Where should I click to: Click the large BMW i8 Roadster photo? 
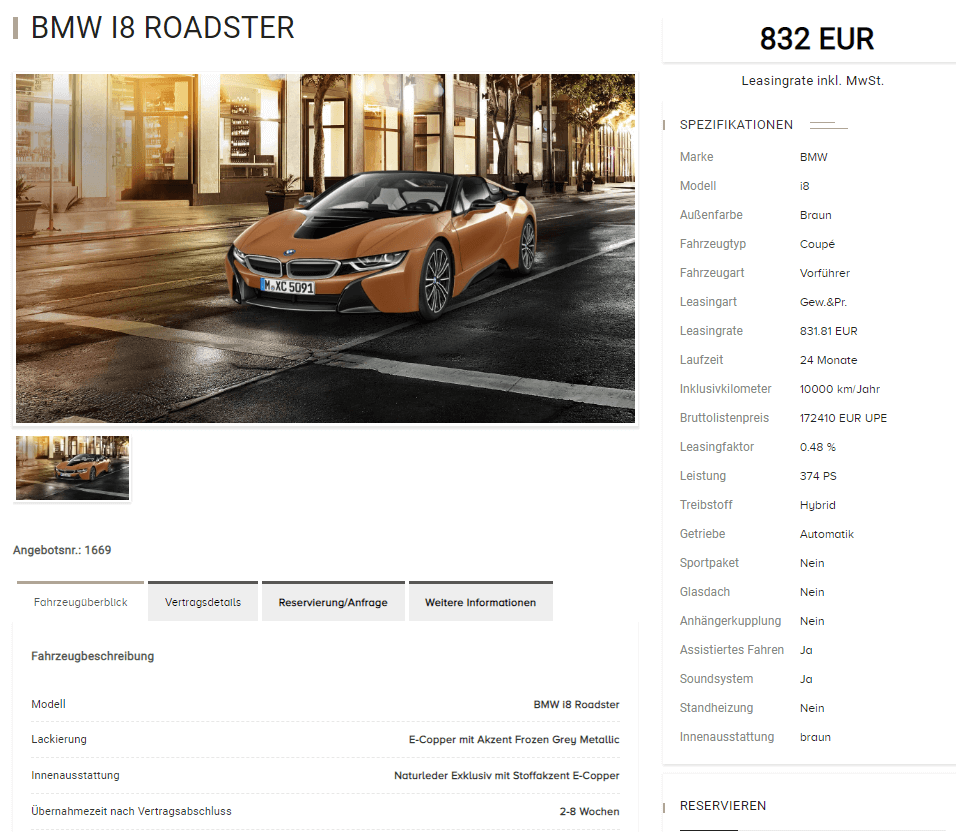point(325,249)
